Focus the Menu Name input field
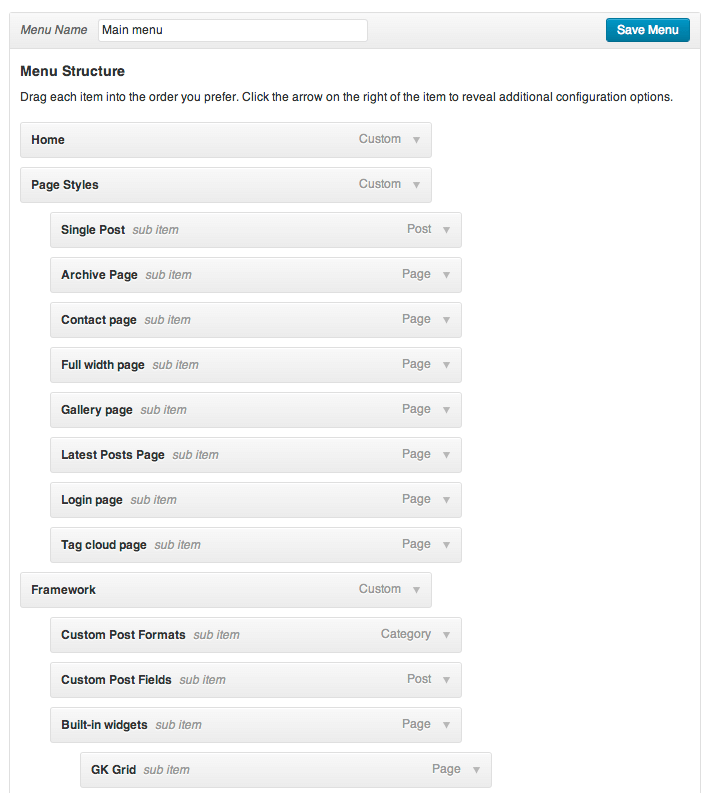The image size is (709, 793). [233, 30]
